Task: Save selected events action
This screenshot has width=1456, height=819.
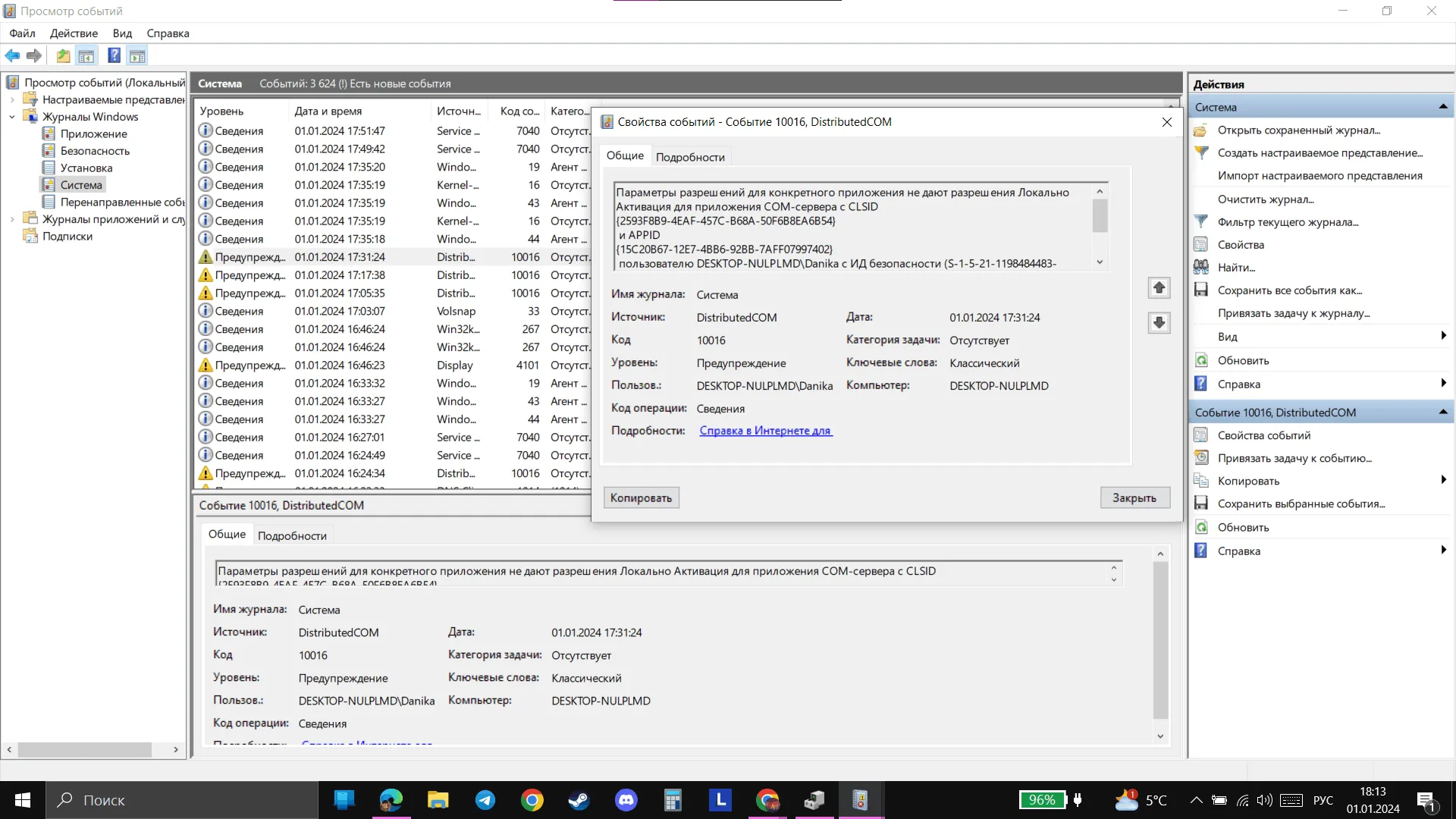Action: [1301, 504]
